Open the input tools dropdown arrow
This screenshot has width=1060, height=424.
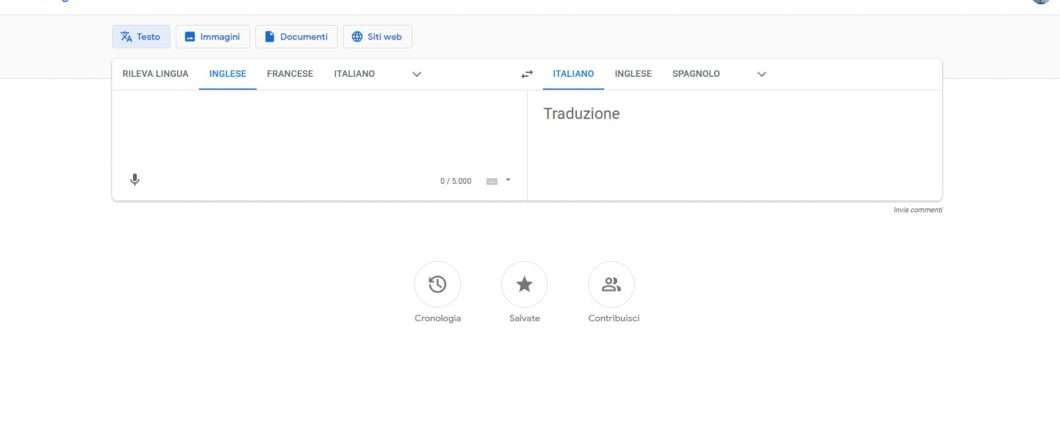508,180
